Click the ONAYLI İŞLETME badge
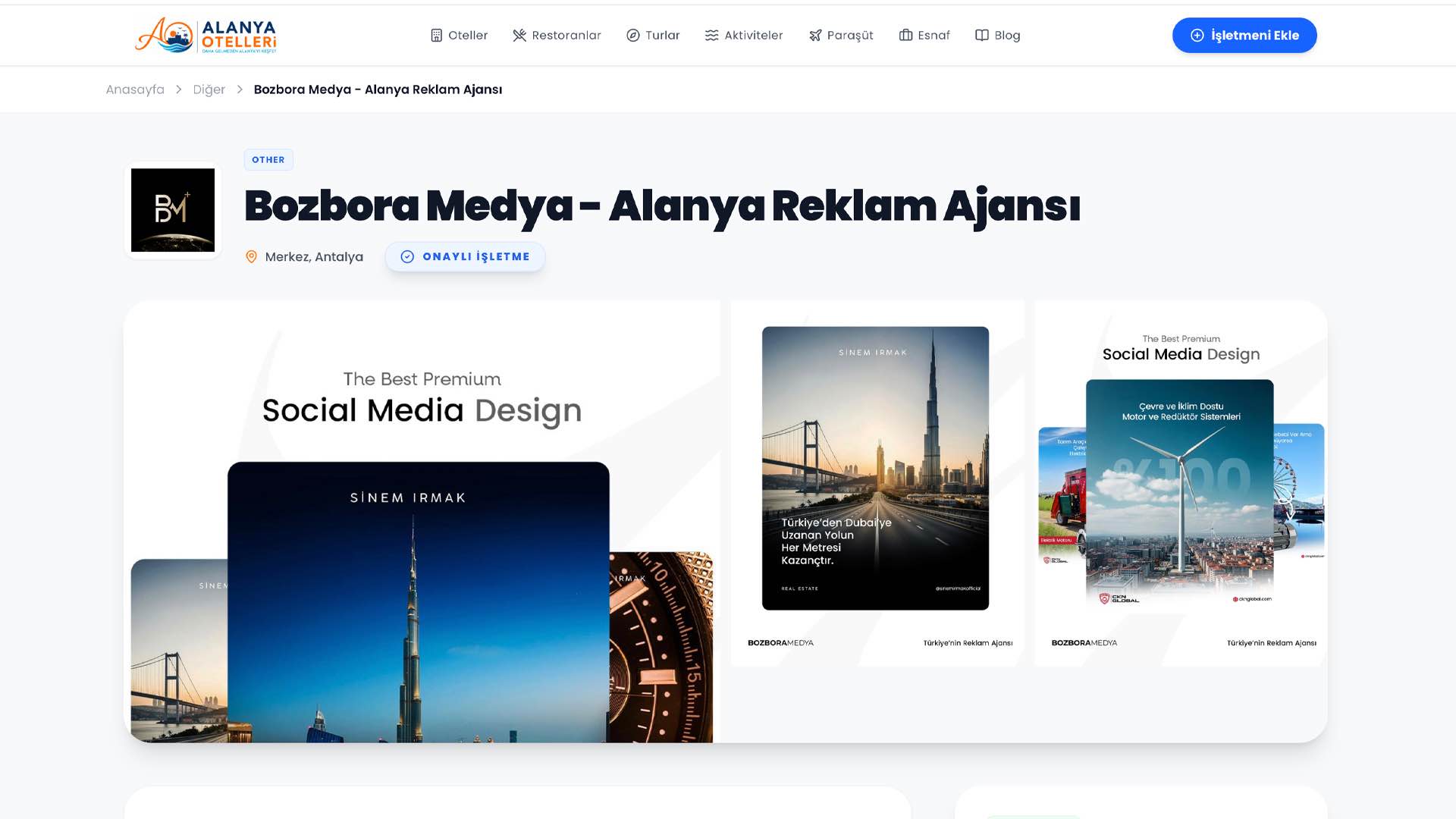 click(x=465, y=257)
